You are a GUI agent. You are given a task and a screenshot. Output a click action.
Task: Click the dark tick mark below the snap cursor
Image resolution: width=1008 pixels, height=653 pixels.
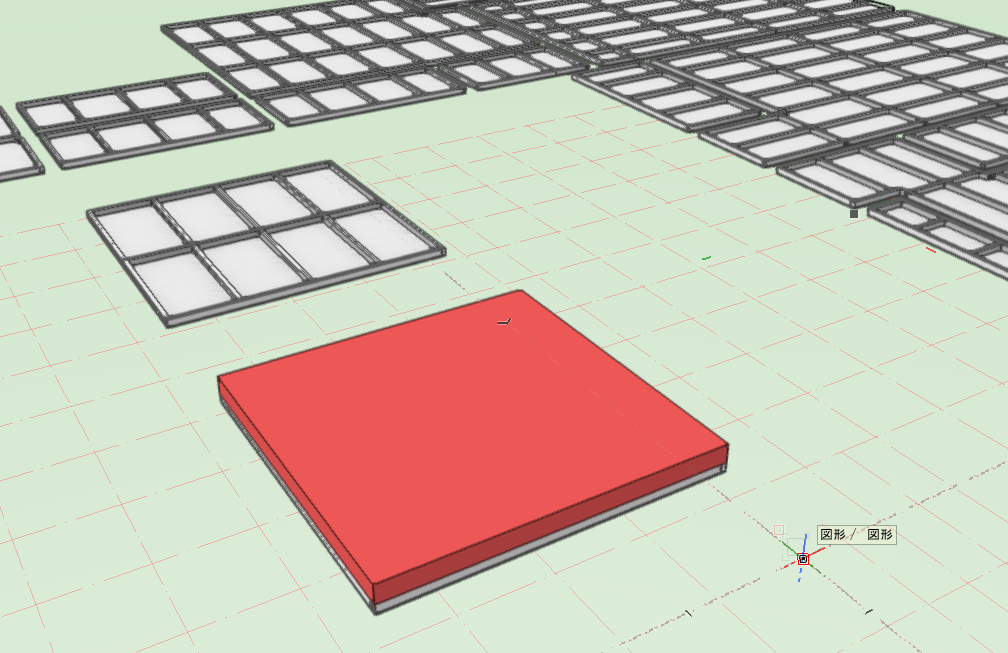[868, 610]
